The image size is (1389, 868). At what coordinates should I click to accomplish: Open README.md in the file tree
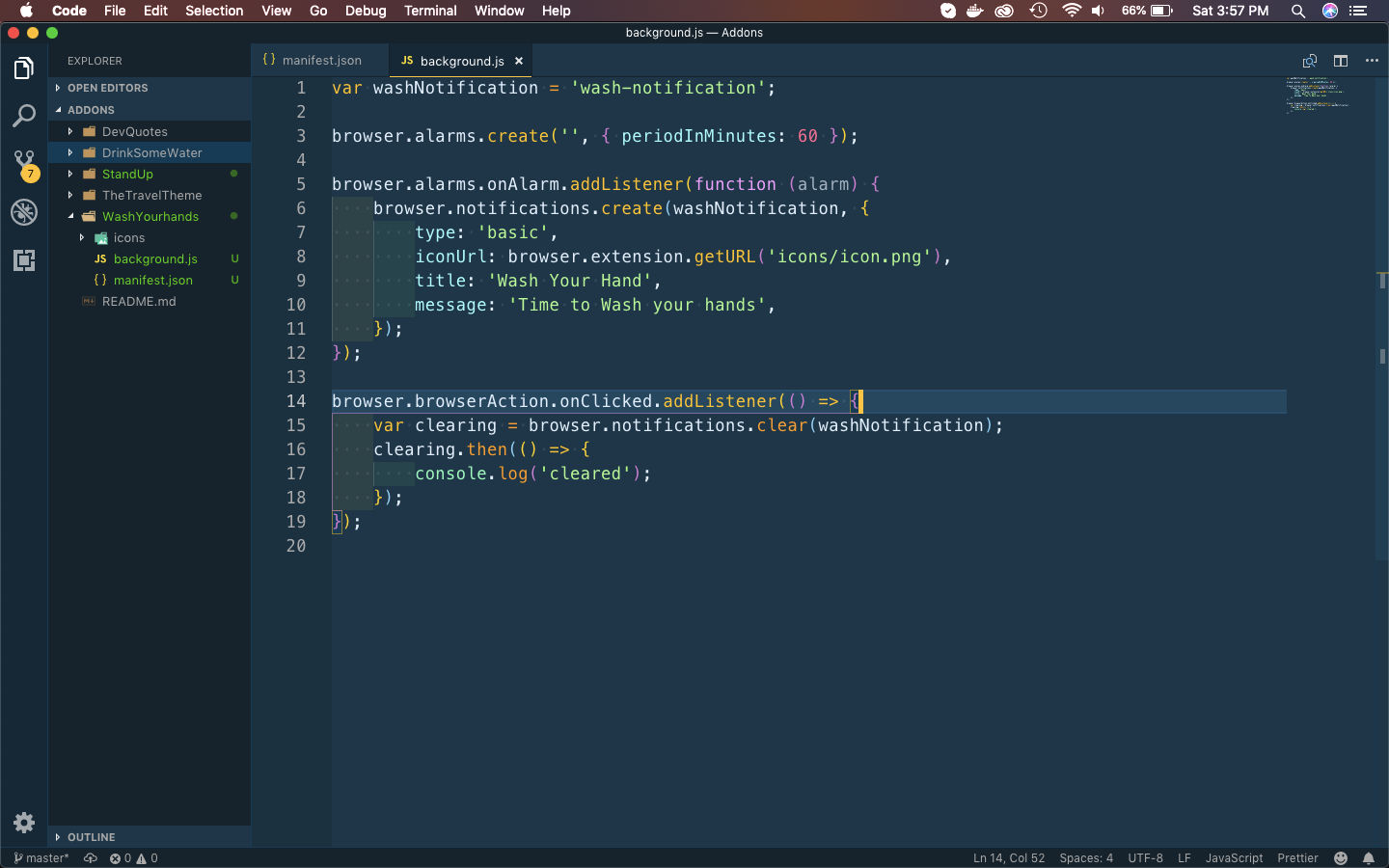tap(150, 301)
